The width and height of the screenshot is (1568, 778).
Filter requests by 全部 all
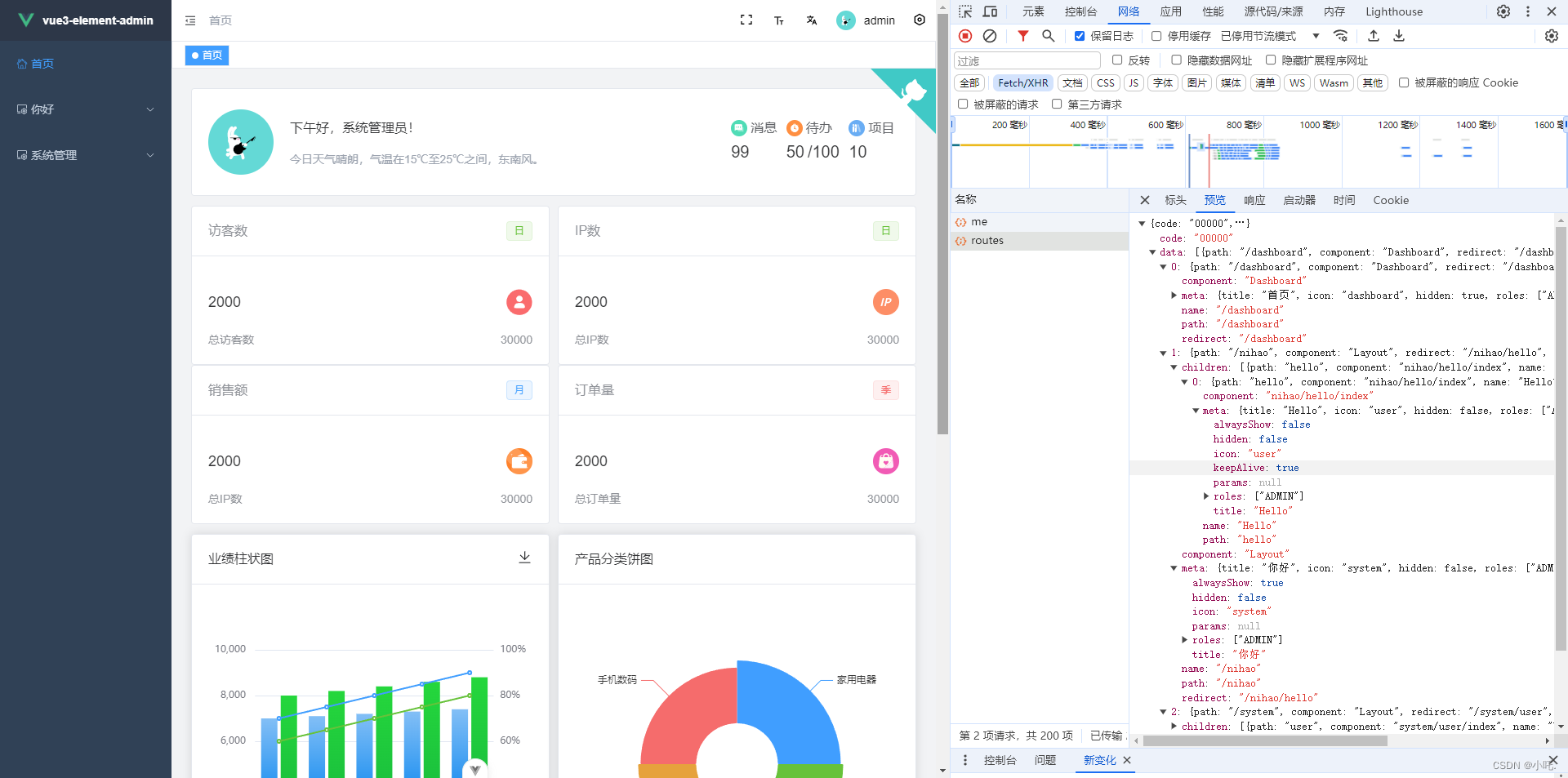[x=969, y=82]
